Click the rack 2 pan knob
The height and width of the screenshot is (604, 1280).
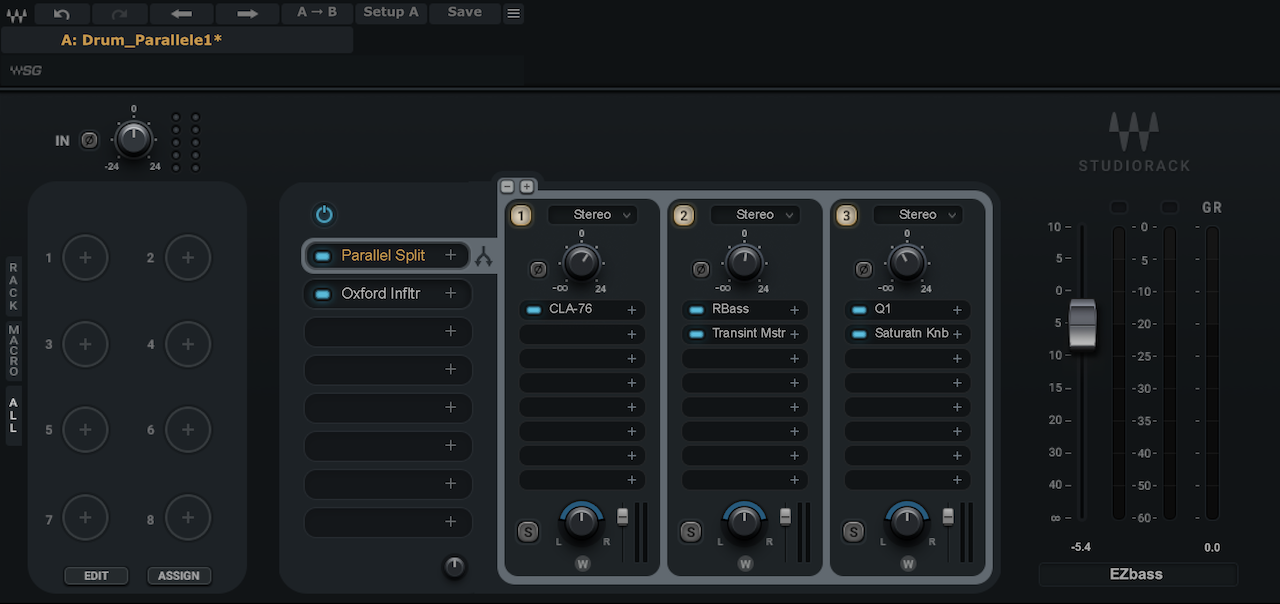tap(744, 521)
